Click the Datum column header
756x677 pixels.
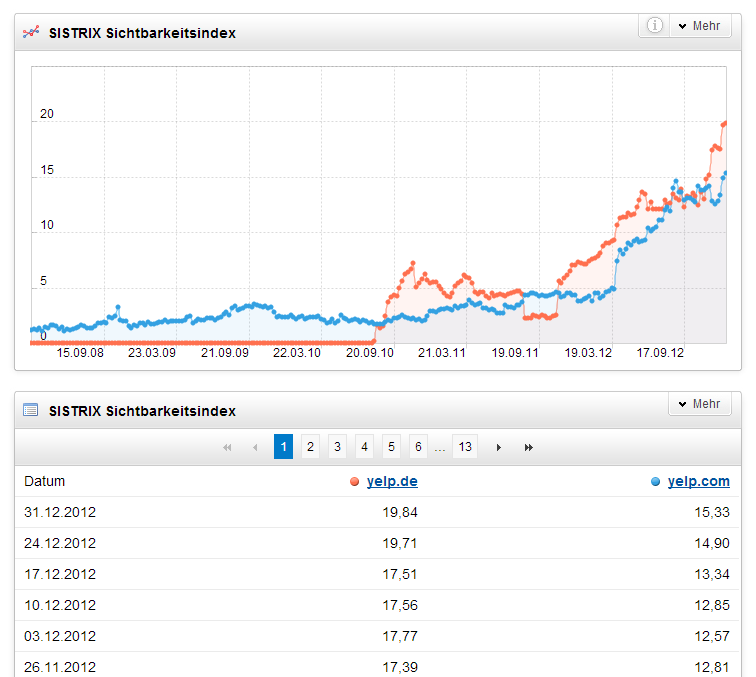[x=44, y=482]
